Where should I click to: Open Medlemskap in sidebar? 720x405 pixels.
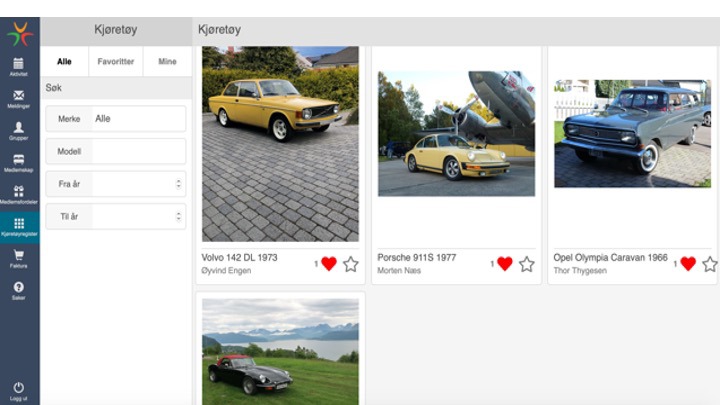(x=19, y=162)
